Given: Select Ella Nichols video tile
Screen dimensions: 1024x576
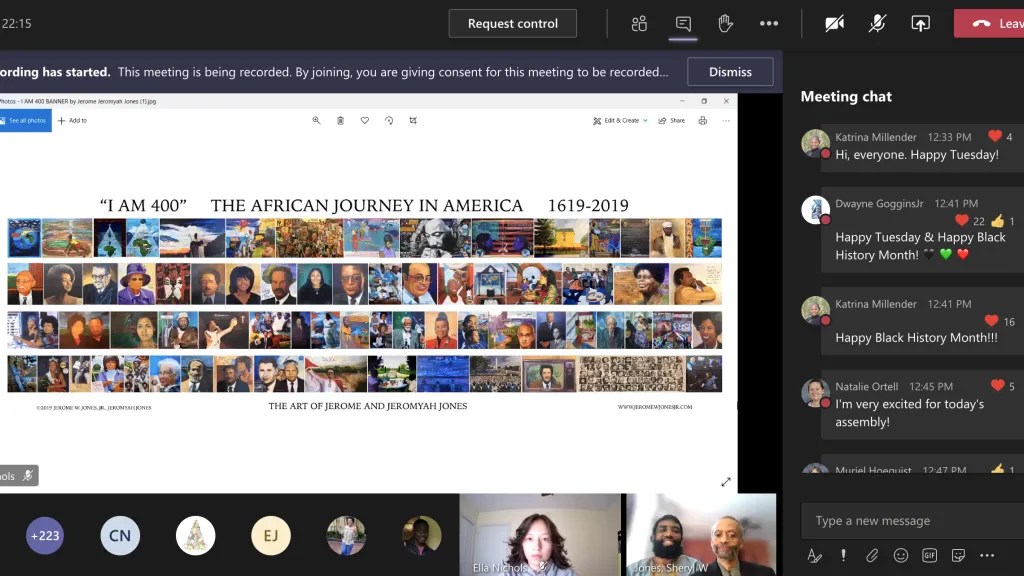Looking at the screenshot, I should [540, 534].
